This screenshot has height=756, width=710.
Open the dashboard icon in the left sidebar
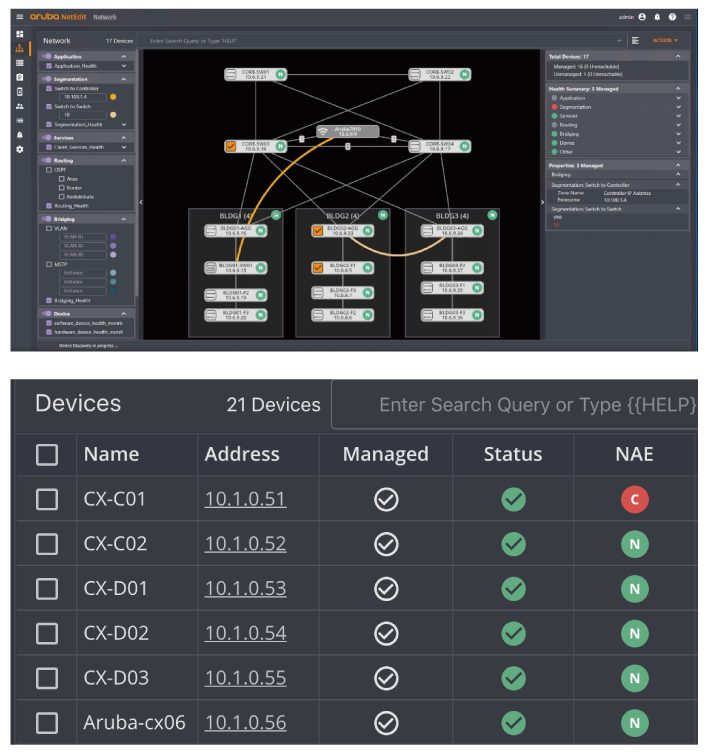(x=19, y=34)
